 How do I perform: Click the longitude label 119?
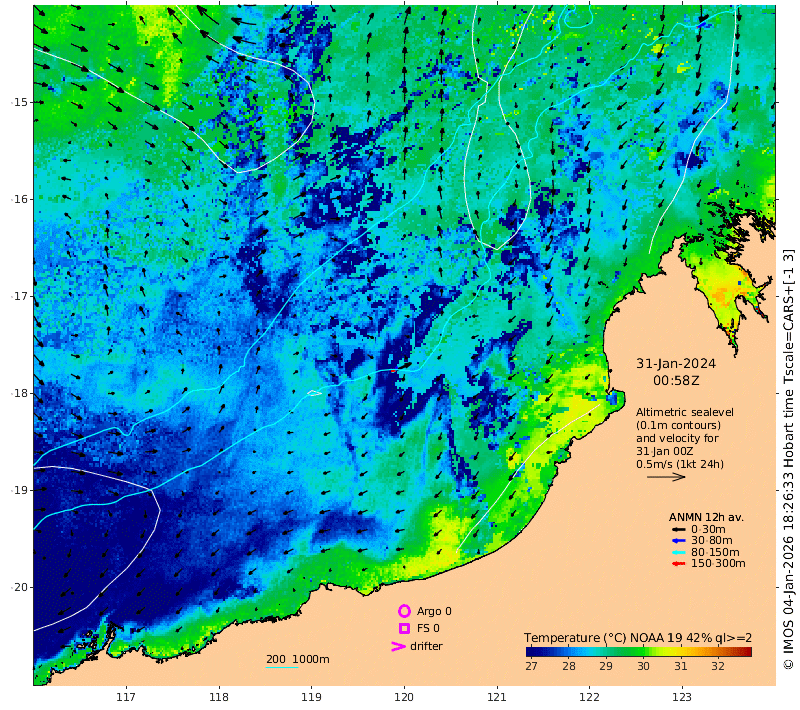pos(311,697)
